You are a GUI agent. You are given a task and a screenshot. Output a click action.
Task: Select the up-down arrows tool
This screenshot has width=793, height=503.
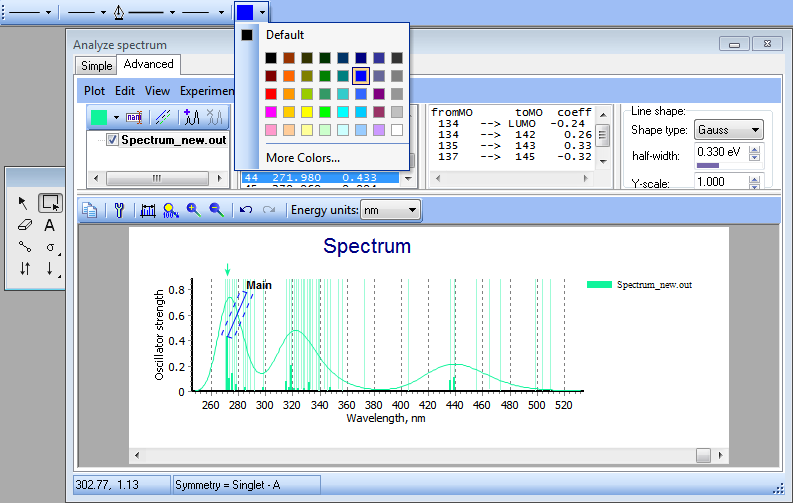pos(25,268)
